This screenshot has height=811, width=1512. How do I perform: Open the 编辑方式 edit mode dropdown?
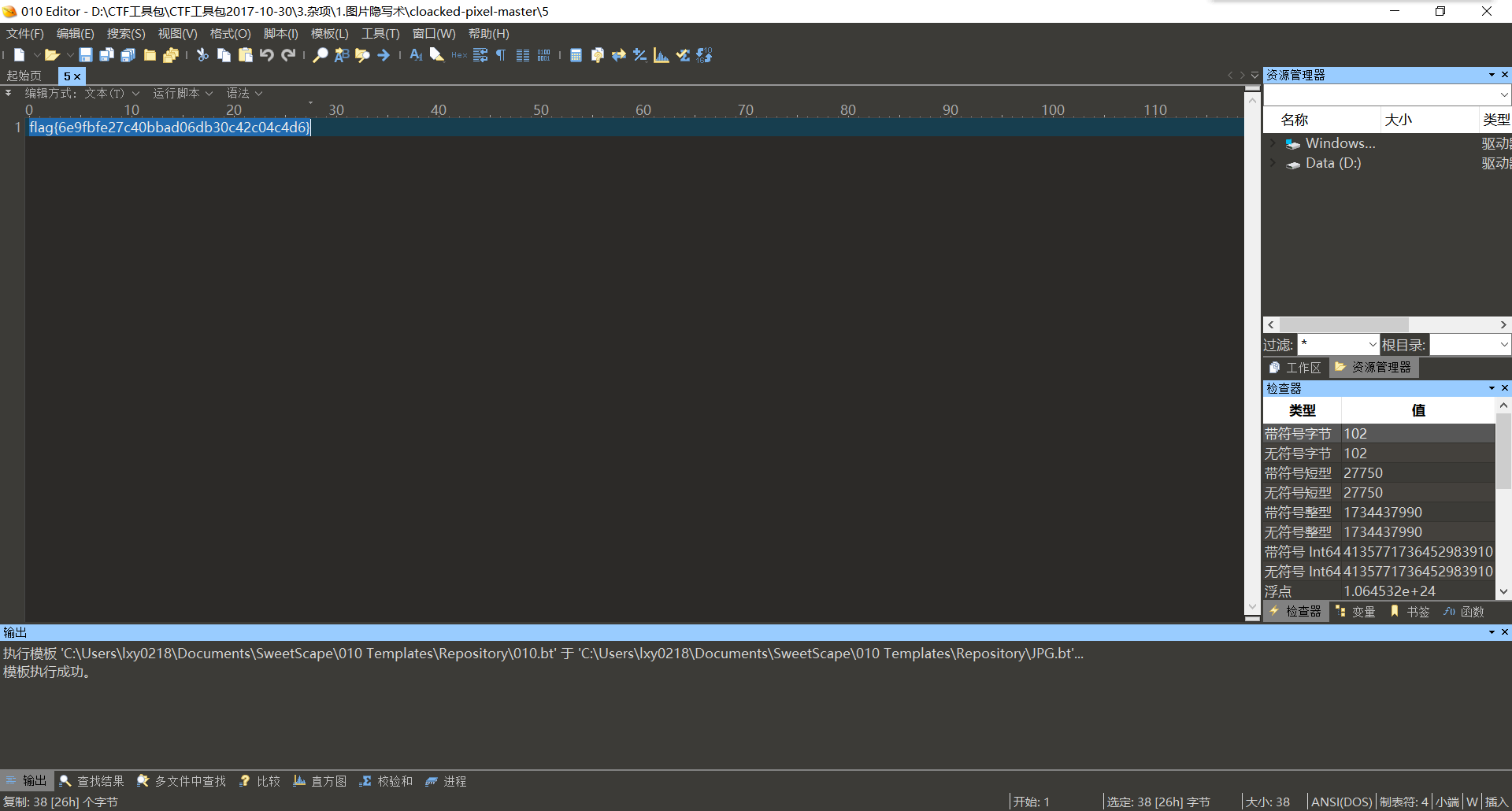tap(81, 93)
